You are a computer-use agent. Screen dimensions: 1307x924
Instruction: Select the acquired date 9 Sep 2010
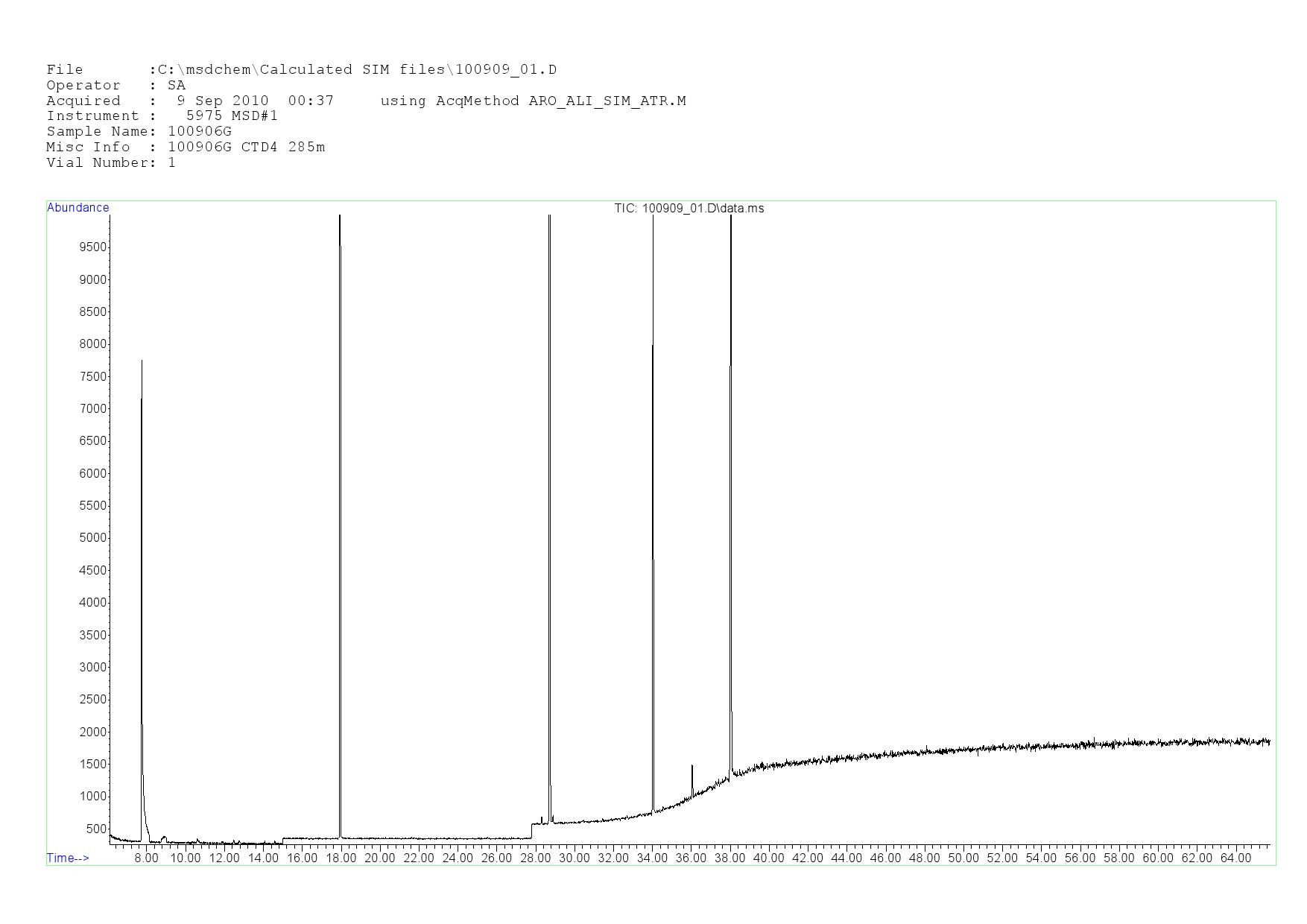pos(222,101)
